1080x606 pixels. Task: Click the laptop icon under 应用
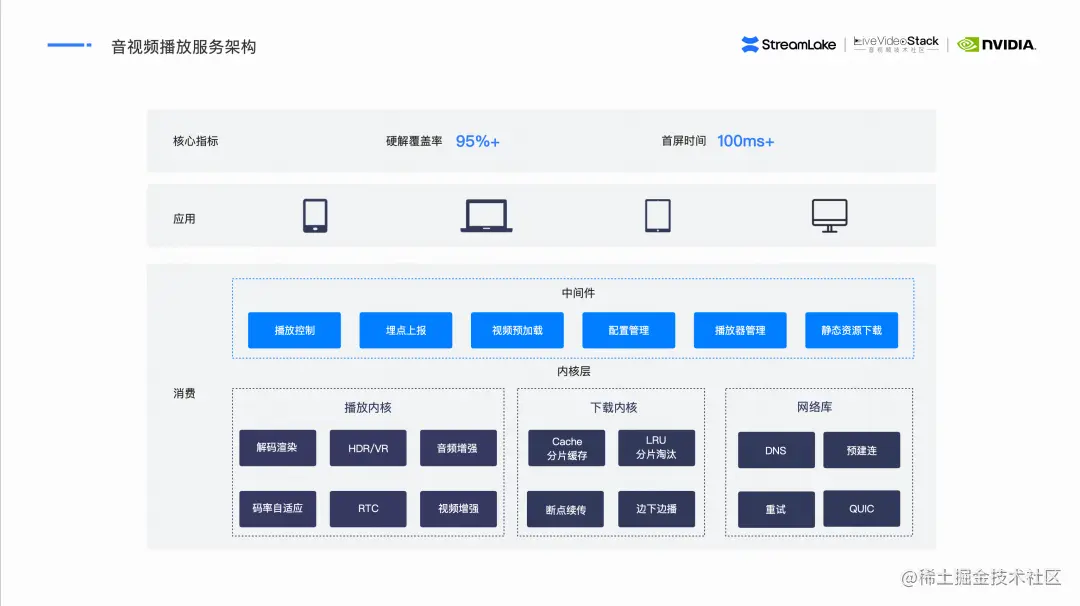[x=486, y=215]
